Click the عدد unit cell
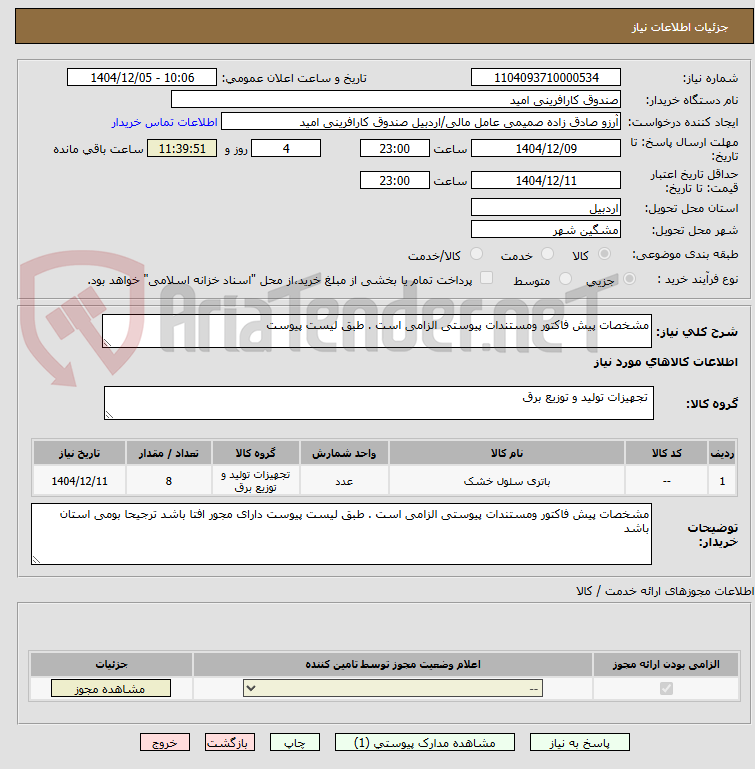This screenshot has height=769, width=755. tap(344, 481)
